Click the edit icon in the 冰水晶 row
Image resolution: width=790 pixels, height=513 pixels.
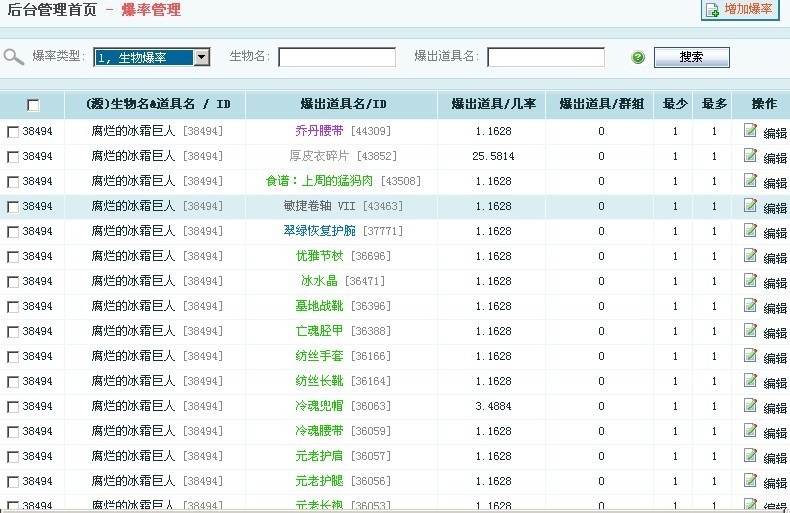pos(750,280)
